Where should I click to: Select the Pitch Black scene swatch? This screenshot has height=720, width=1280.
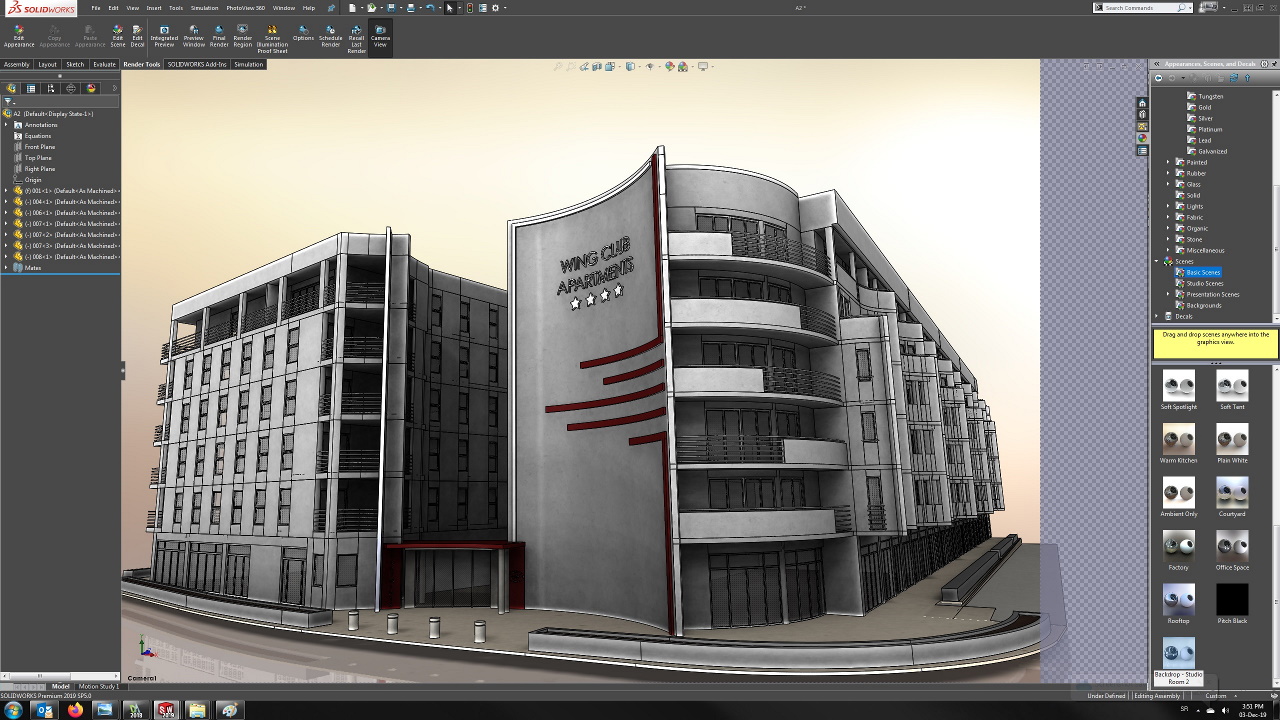[x=1232, y=600]
